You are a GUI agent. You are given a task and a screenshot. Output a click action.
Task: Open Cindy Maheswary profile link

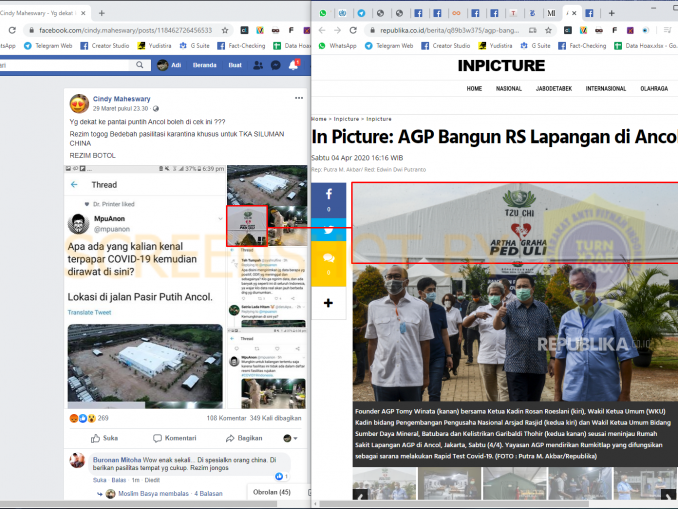pyautogui.click(x=122, y=99)
